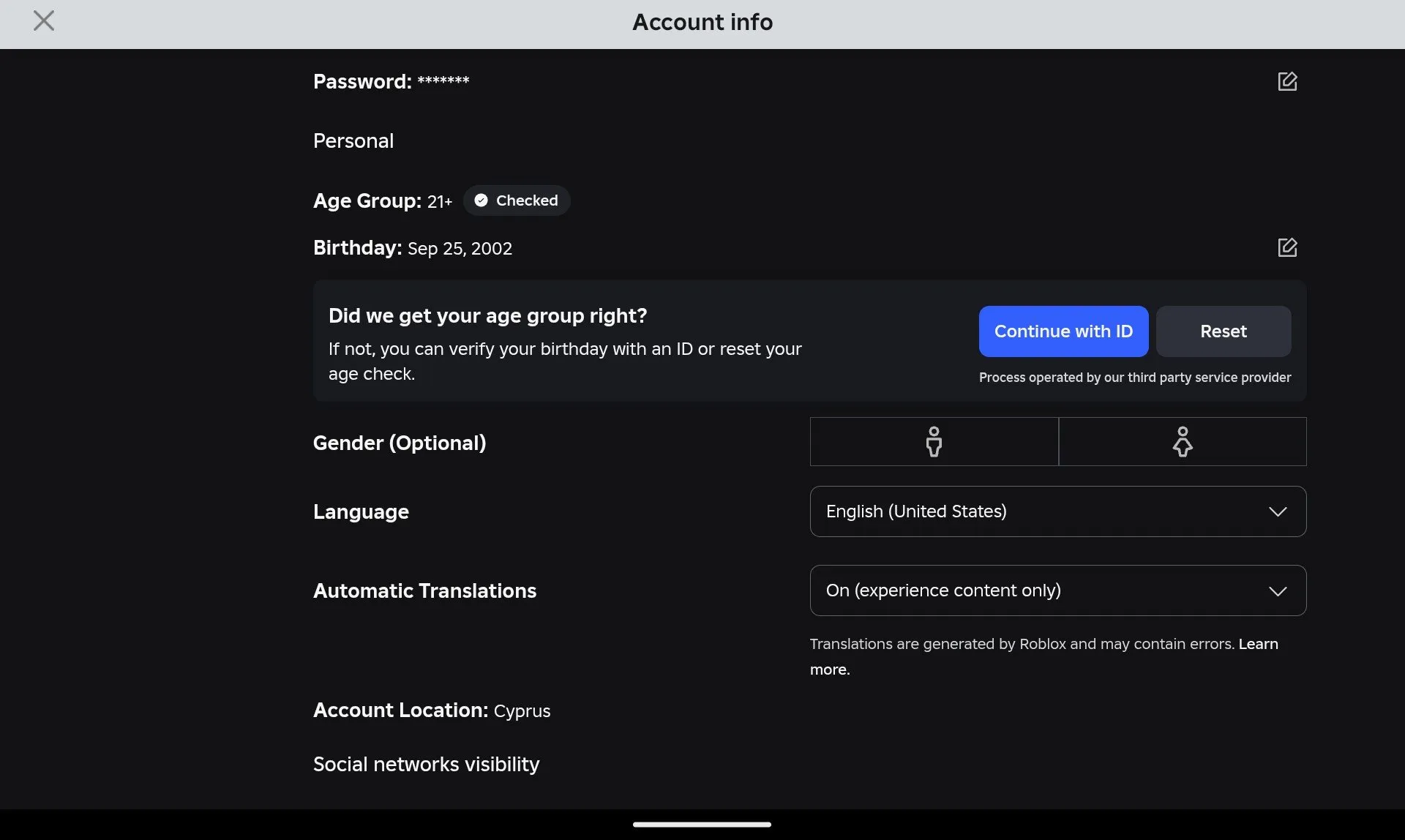Viewport: 1405px width, 840px height.
Task: Click 'Did we get your age group right?' heading
Action: click(488, 315)
